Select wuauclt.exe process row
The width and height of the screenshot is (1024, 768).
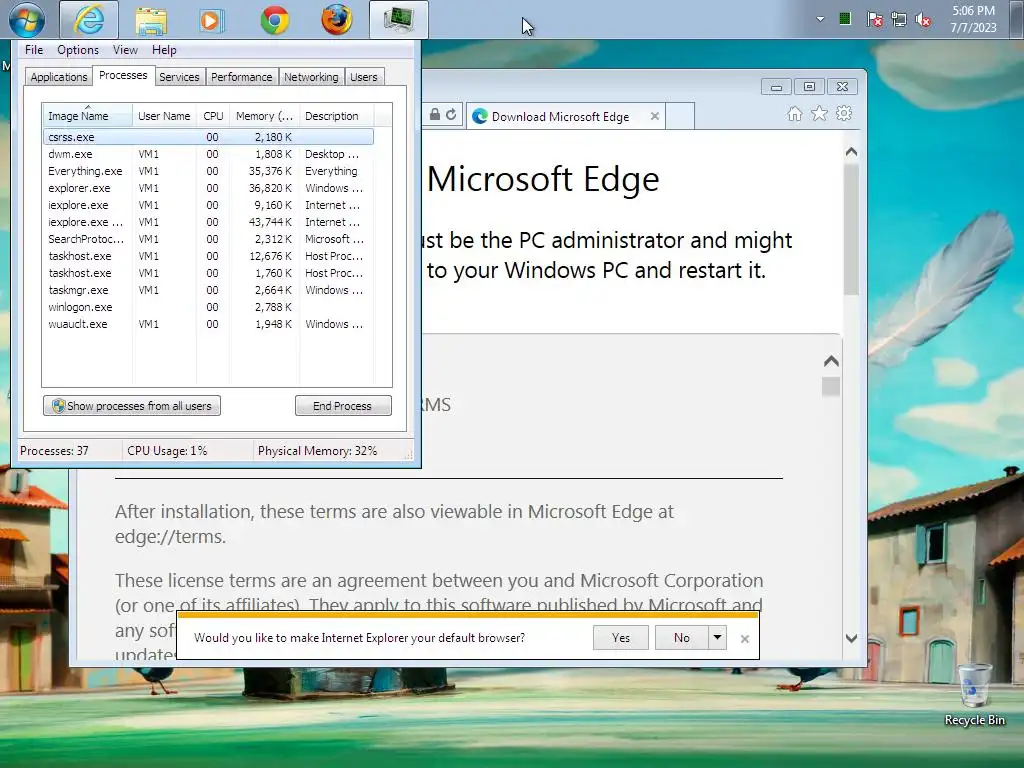(x=208, y=324)
